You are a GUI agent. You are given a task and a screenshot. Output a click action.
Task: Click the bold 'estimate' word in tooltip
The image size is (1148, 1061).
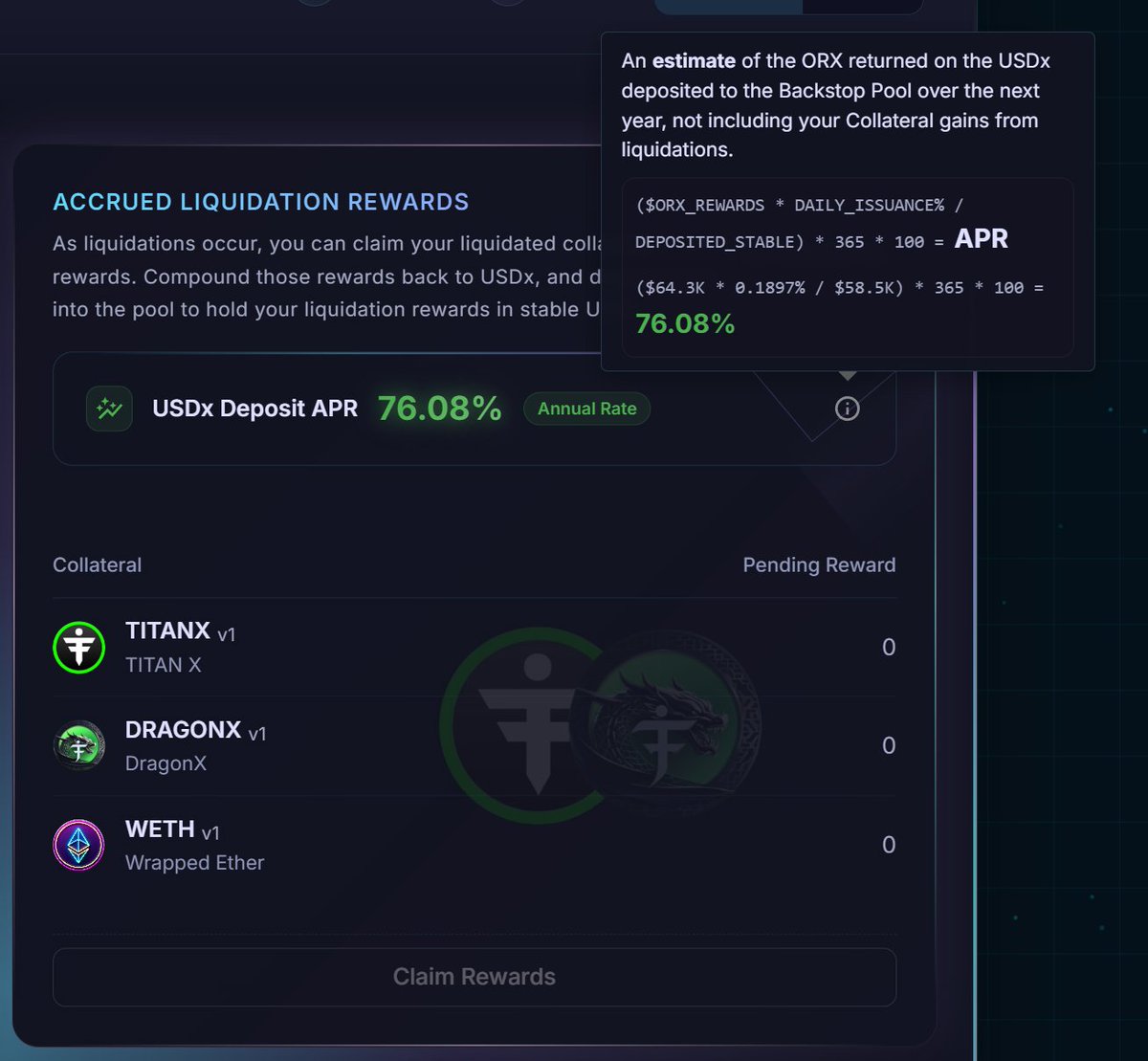click(x=694, y=61)
